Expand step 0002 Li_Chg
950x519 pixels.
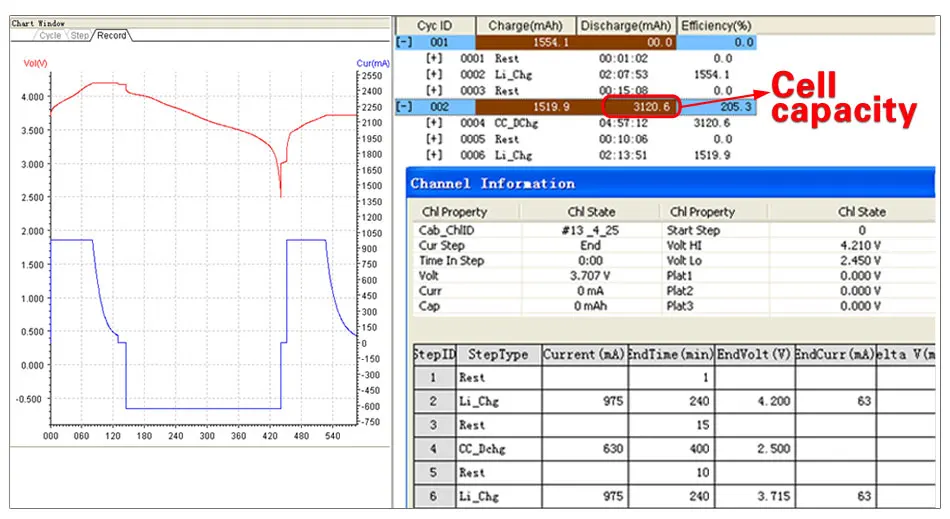point(434,75)
